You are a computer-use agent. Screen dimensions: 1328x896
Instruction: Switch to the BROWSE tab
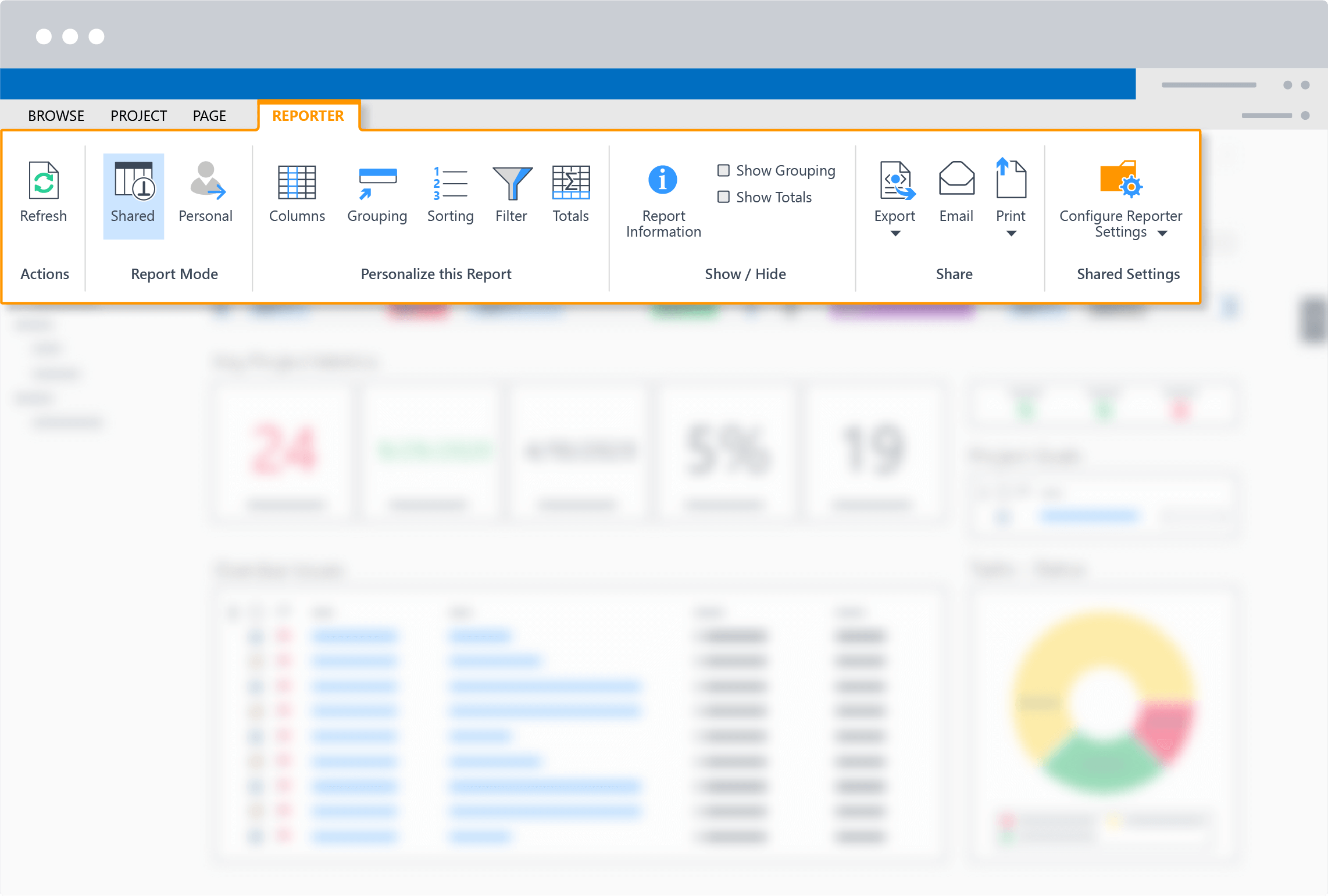coord(56,116)
